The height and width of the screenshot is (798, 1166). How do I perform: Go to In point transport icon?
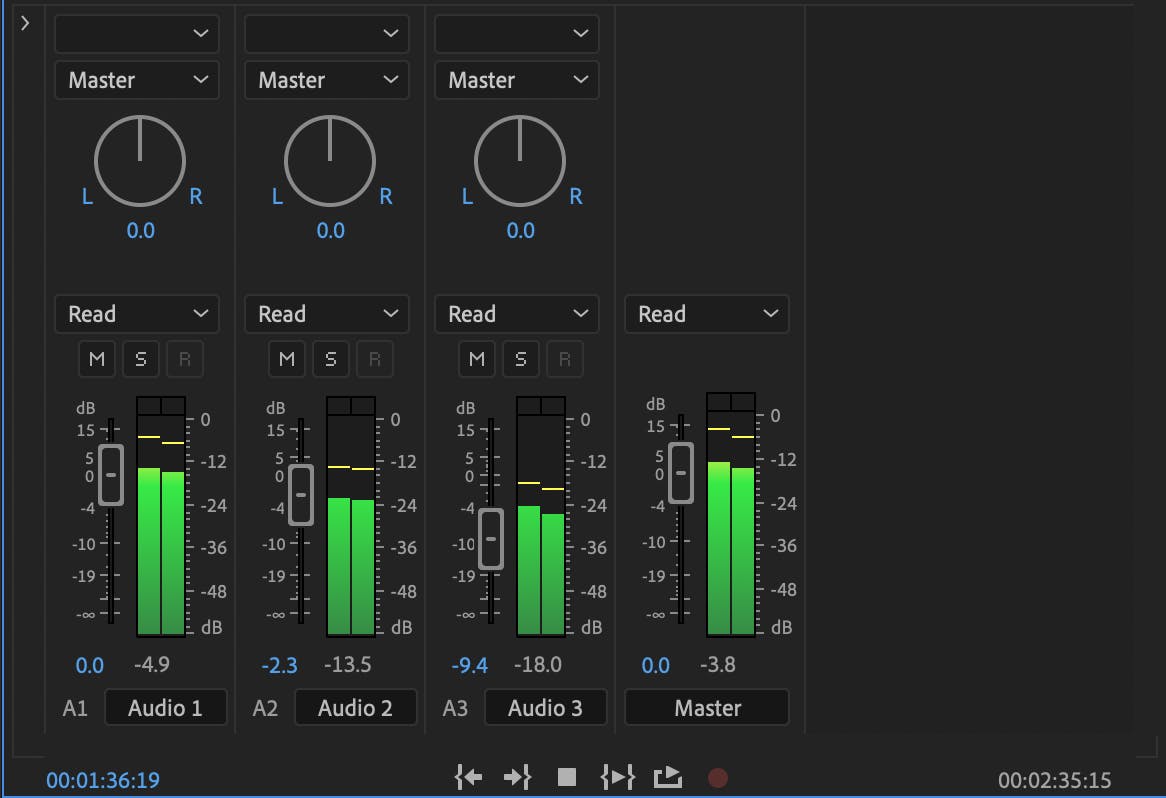[468, 777]
